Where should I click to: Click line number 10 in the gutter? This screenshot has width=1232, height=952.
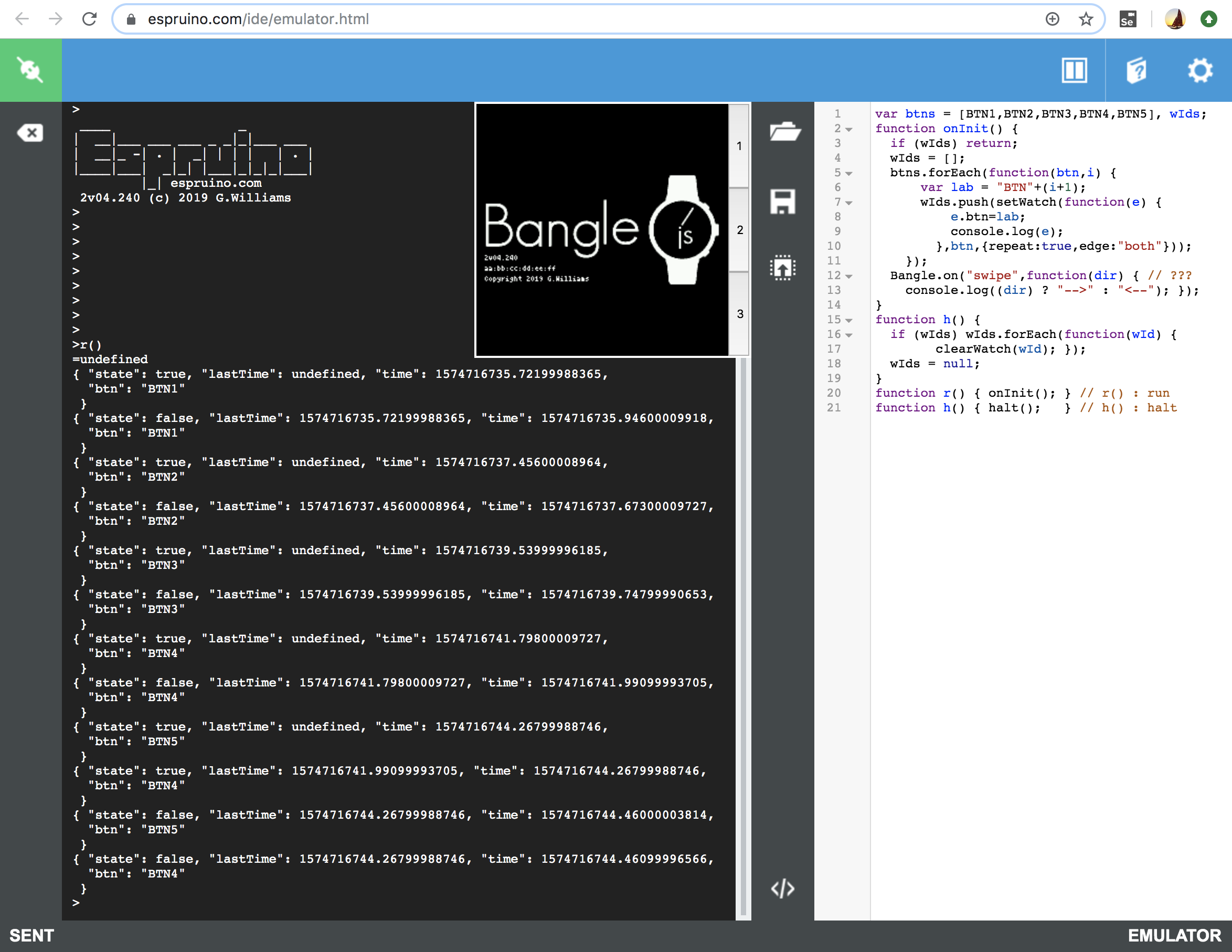point(834,246)
